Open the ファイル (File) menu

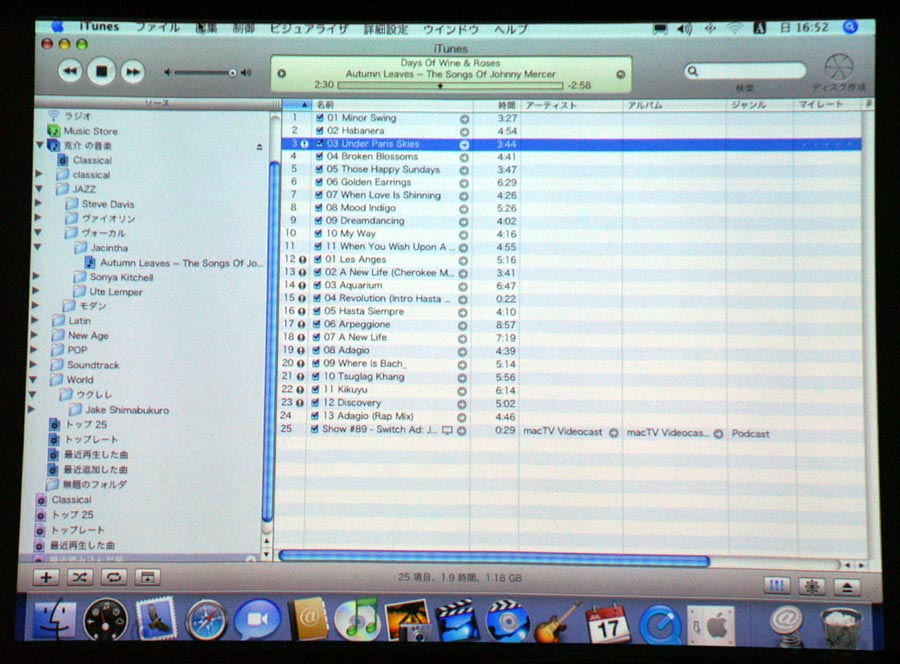tap(158, 27)
